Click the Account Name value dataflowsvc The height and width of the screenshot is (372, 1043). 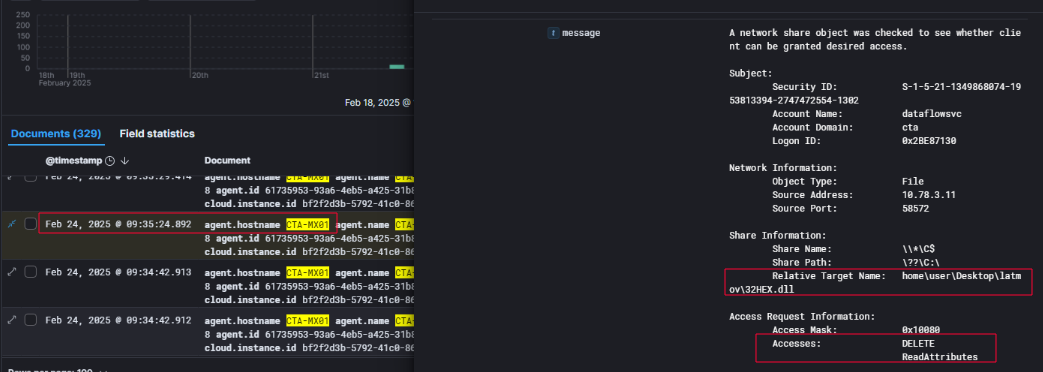point(932,114)
